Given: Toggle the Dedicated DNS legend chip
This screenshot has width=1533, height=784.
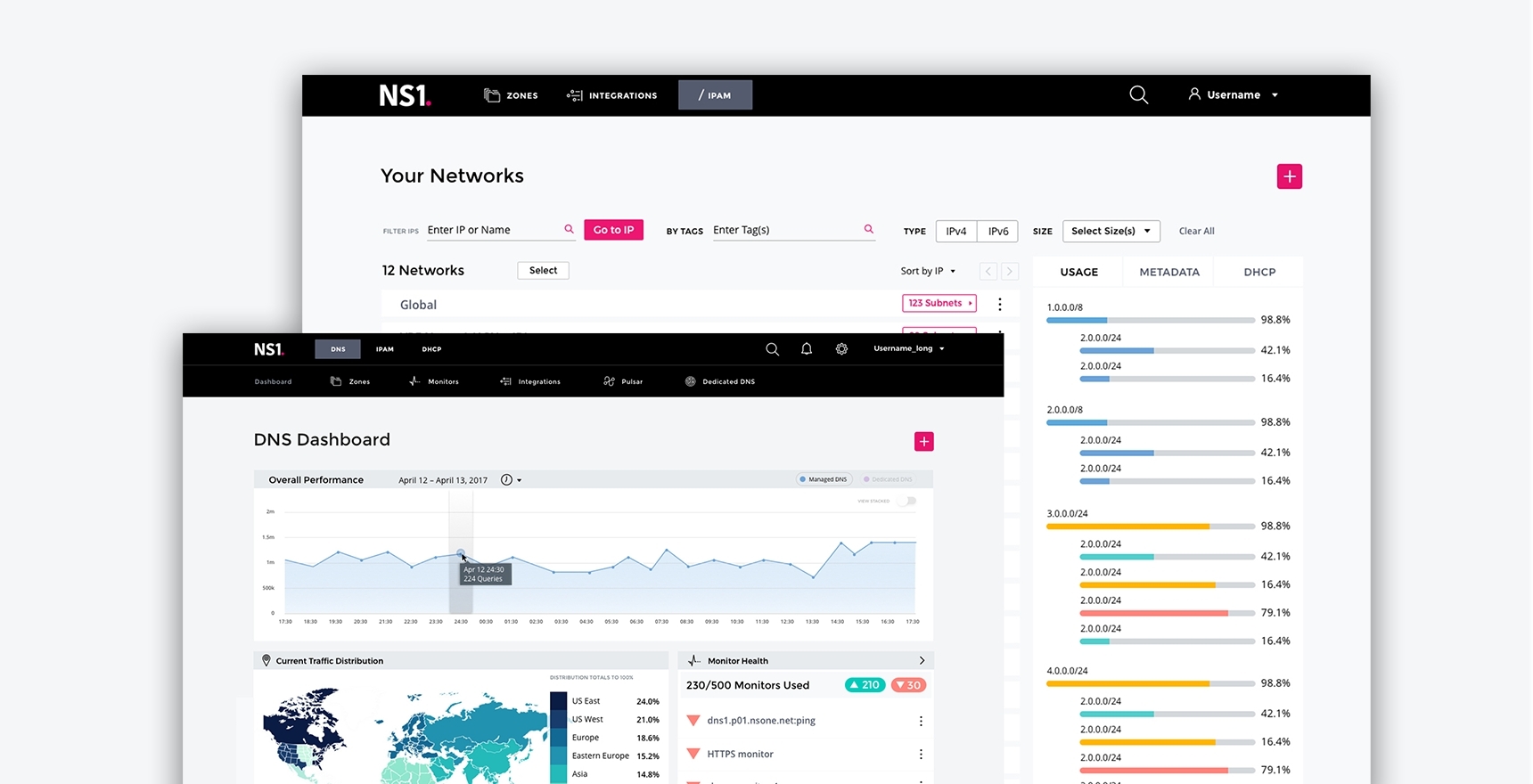Looking at the screenshot, I should (888, 479).
